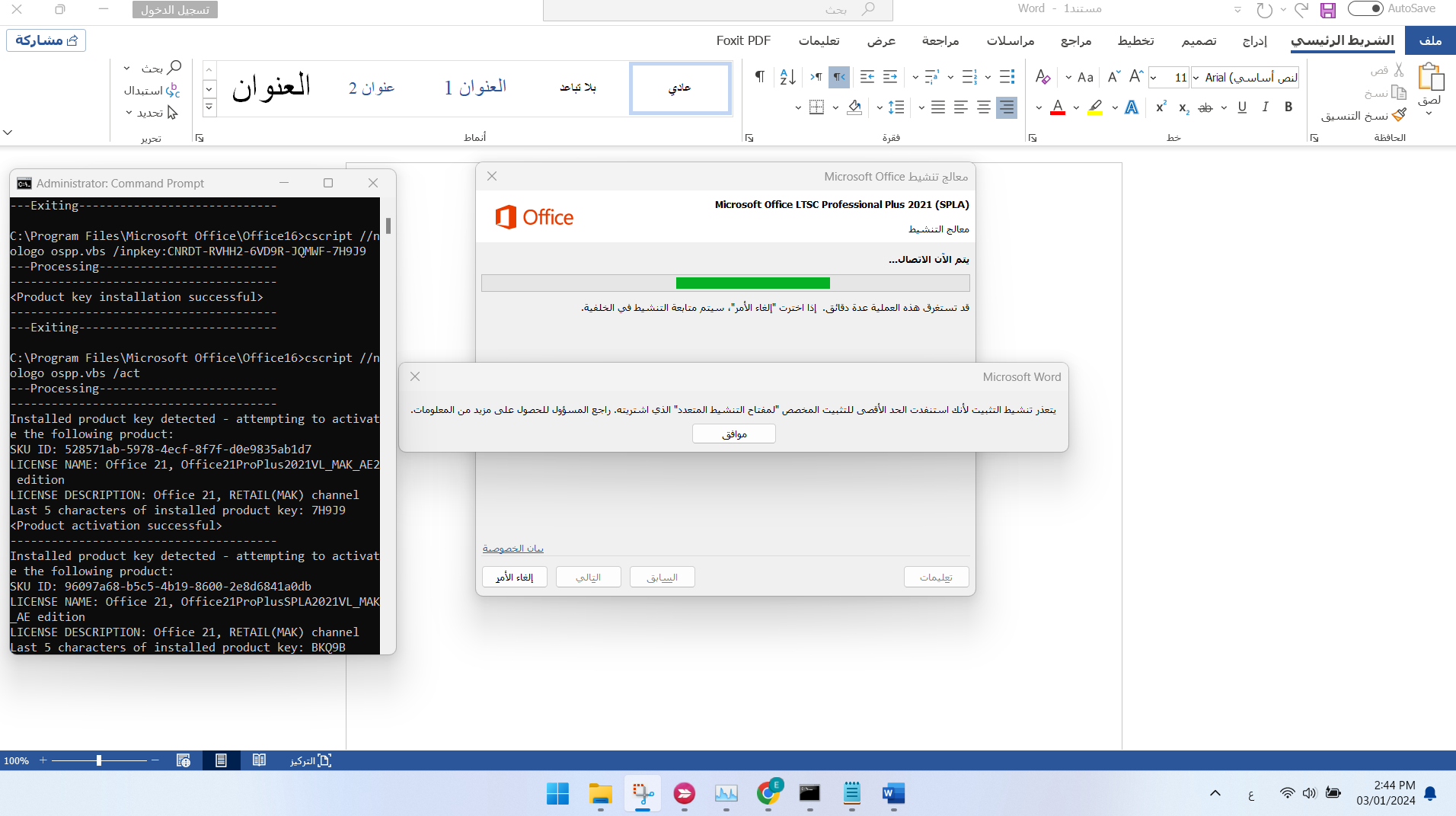Click the Increase Font Size icon
This screenshot has height=816, width=1456.
1136,77
